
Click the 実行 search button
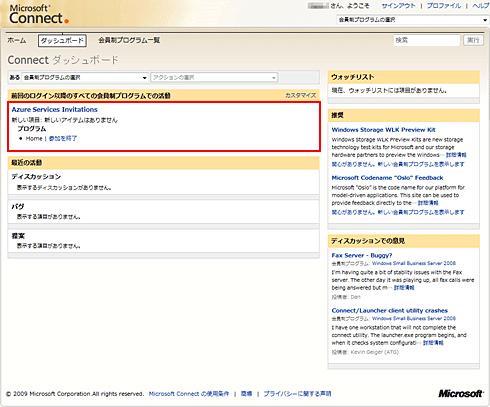click(473, 40)
